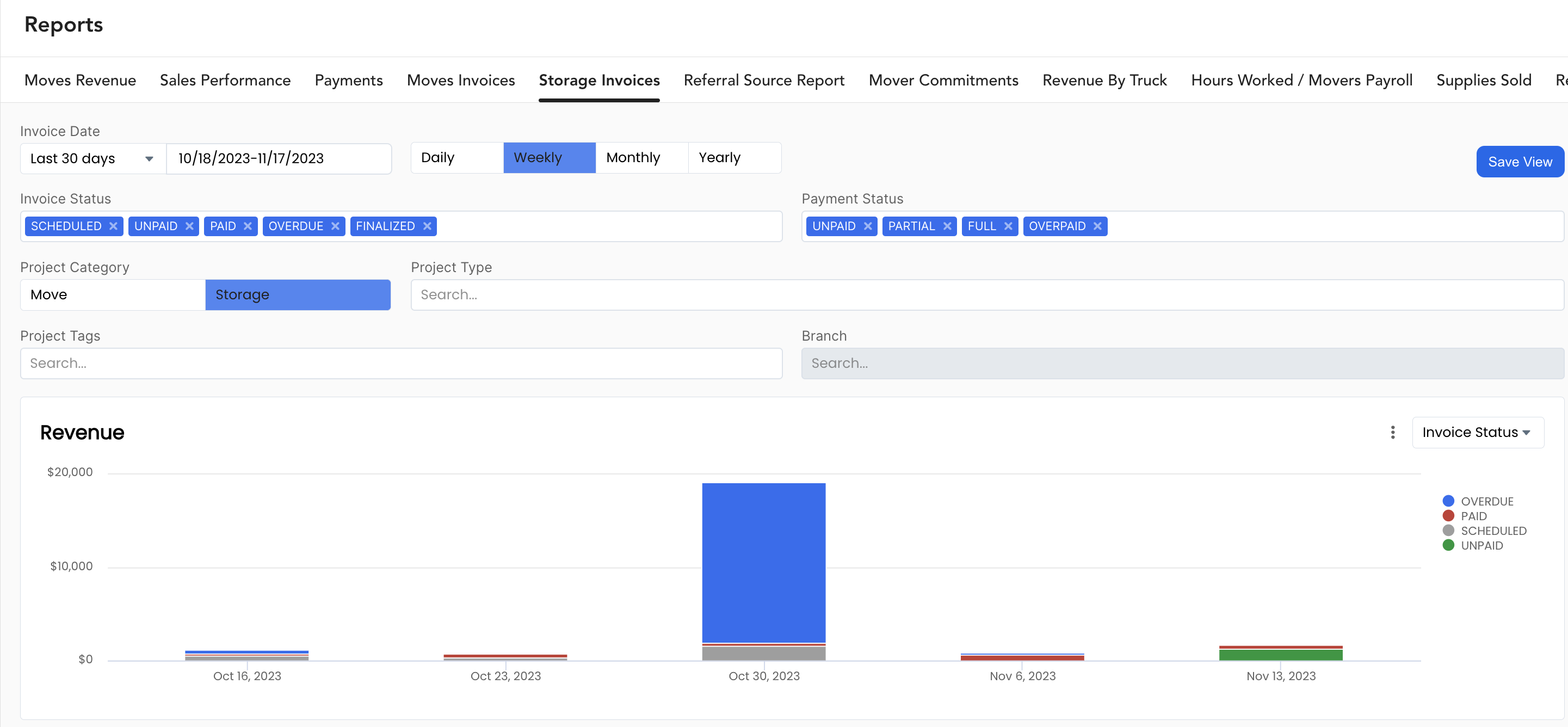Click the Nov 13, 2023 axis label
1568x727 pixels.
coord(1281,676)
